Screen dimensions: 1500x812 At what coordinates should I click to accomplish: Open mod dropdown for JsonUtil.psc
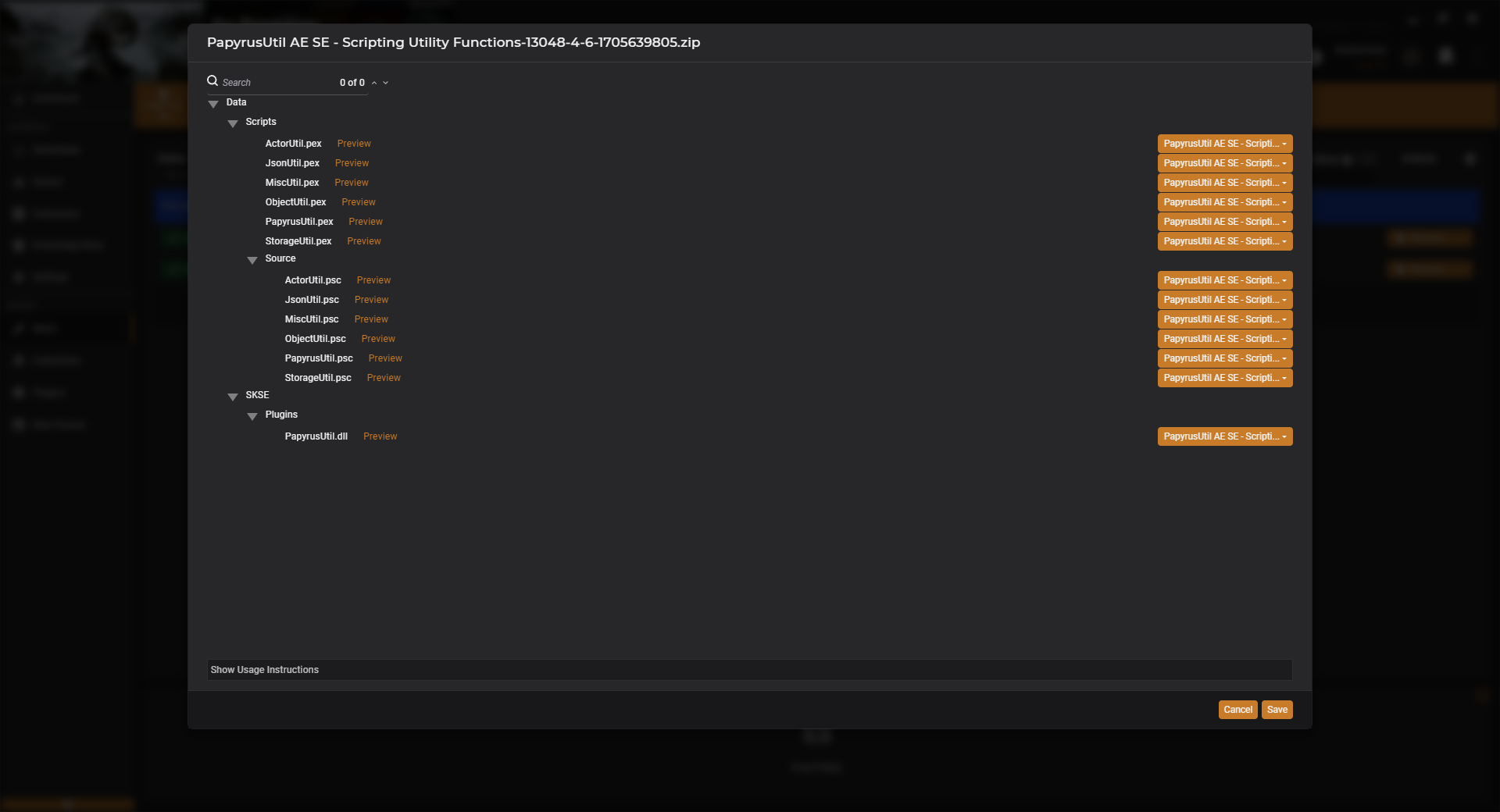(x=1224, y=300)
